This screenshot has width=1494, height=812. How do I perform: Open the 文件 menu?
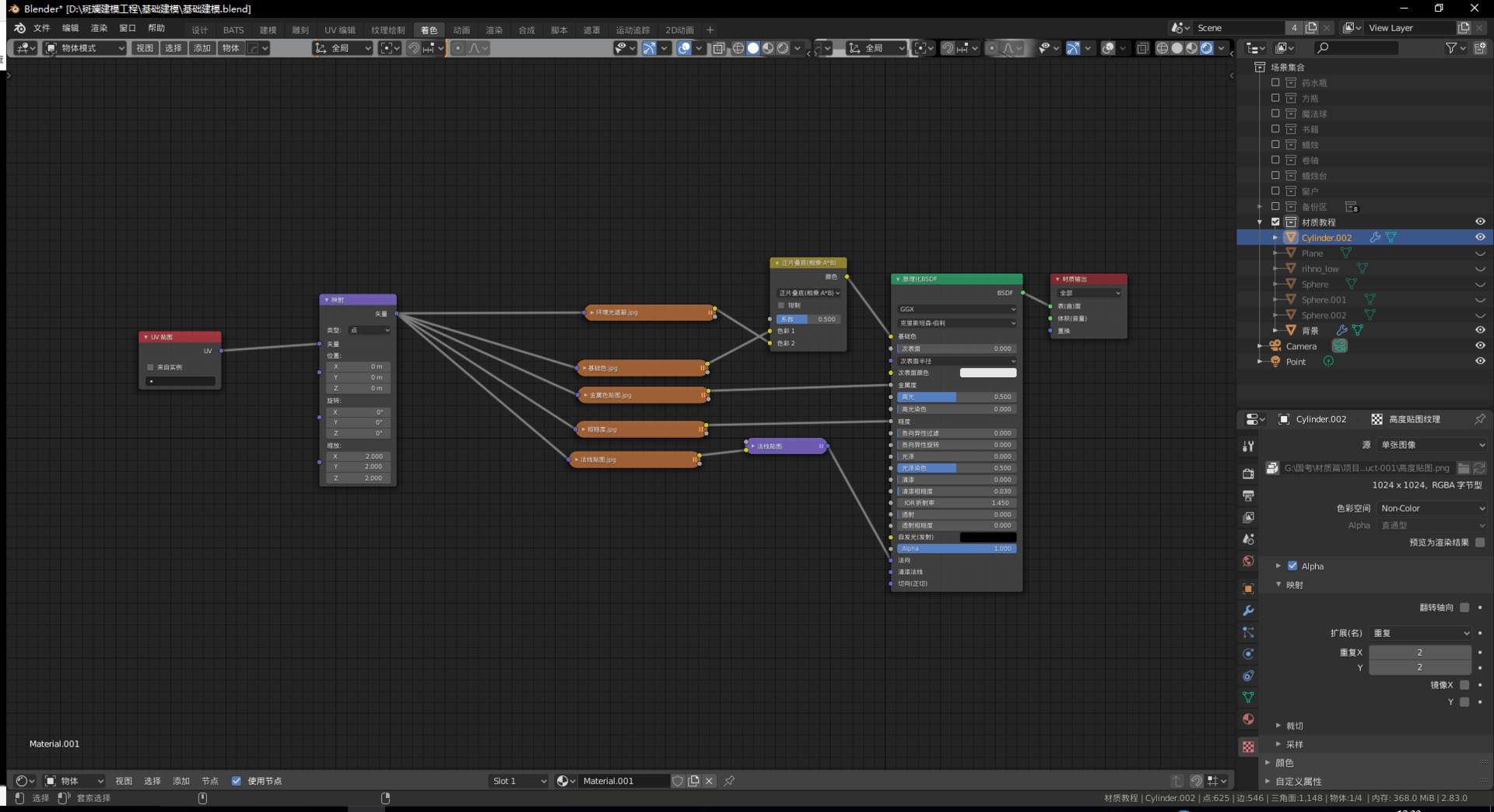pyautogui.click(x=41, y=28)
